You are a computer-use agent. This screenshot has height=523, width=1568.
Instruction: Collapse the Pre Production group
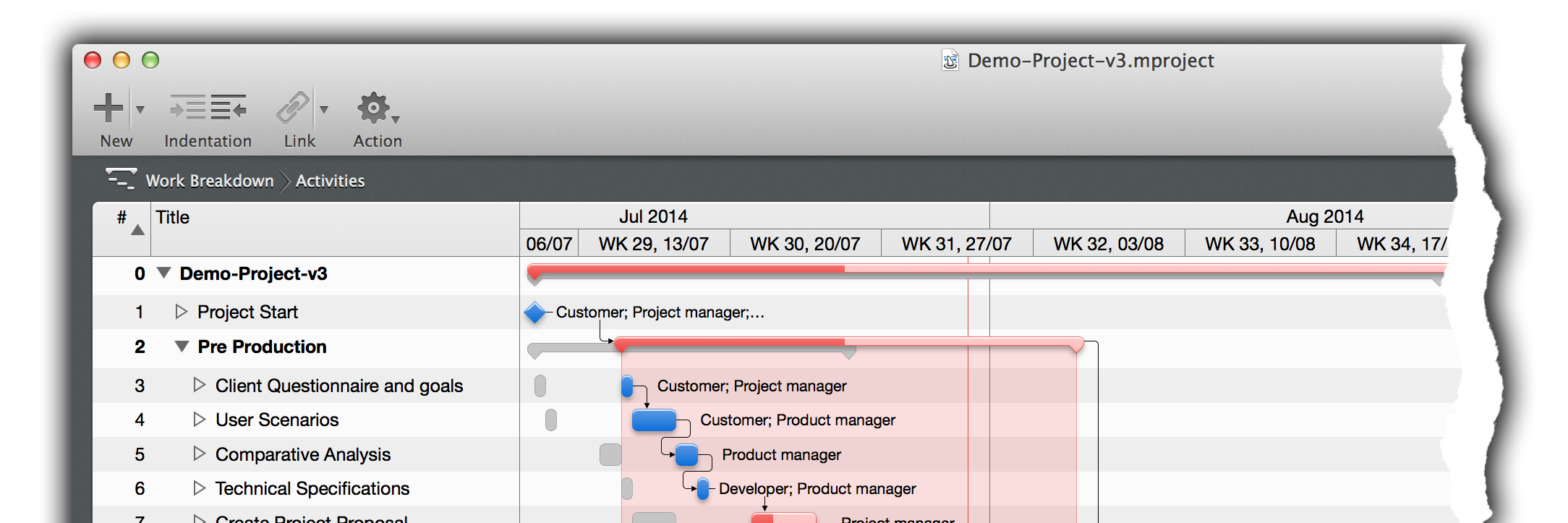click(182, 346)
